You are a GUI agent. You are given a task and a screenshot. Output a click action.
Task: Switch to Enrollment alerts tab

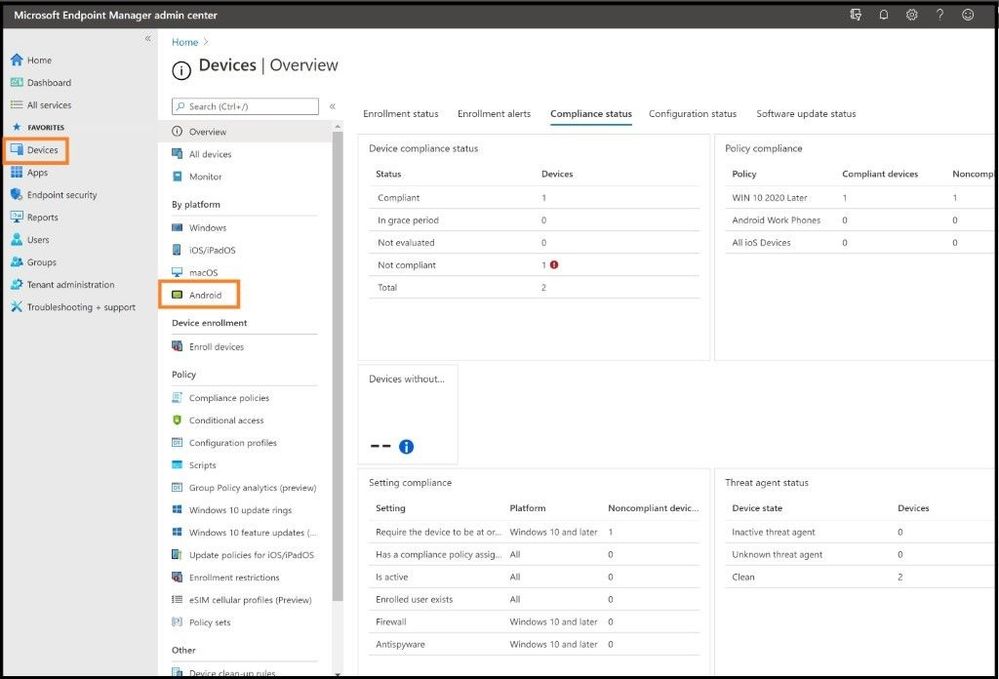click(x=494, y=113)
